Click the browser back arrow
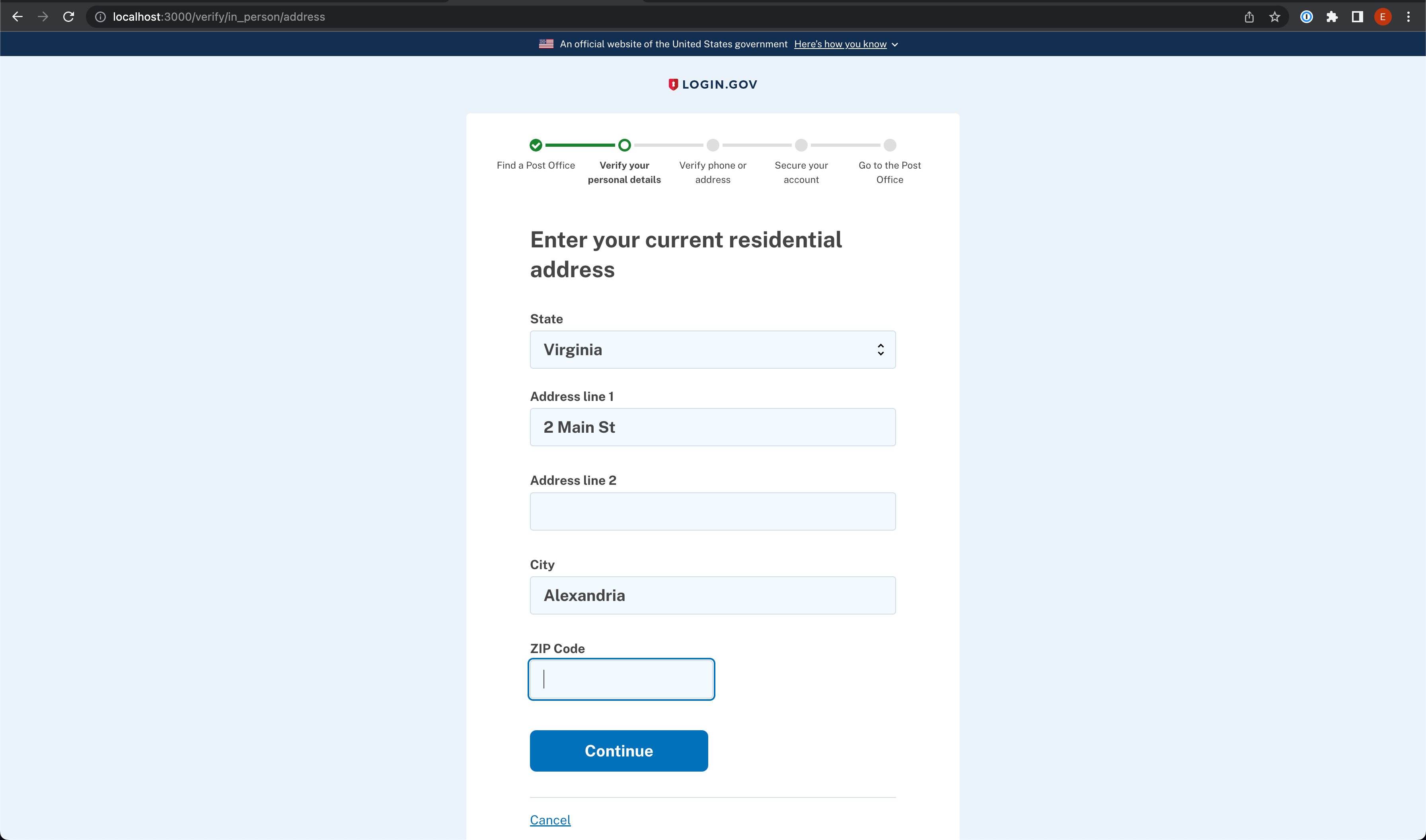1426x840 pixels. [x=18, y=17]
